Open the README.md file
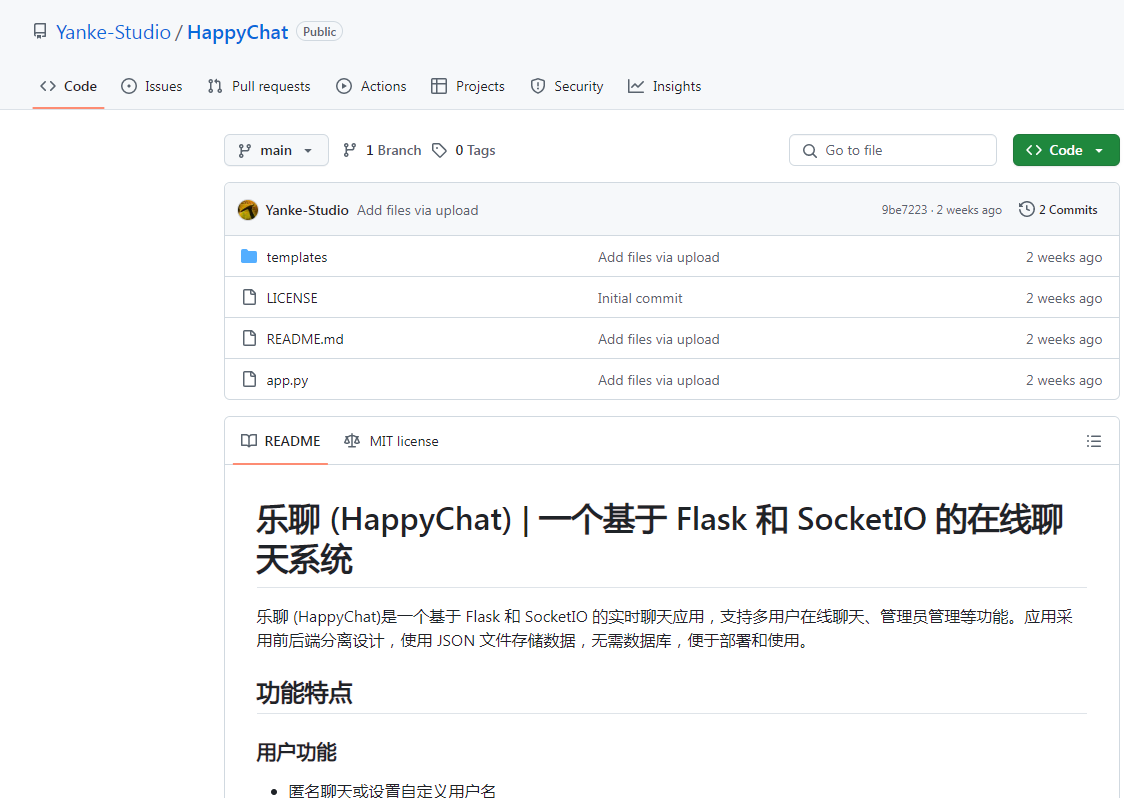This screenshot has height=798, width=1124. point(305,338)
